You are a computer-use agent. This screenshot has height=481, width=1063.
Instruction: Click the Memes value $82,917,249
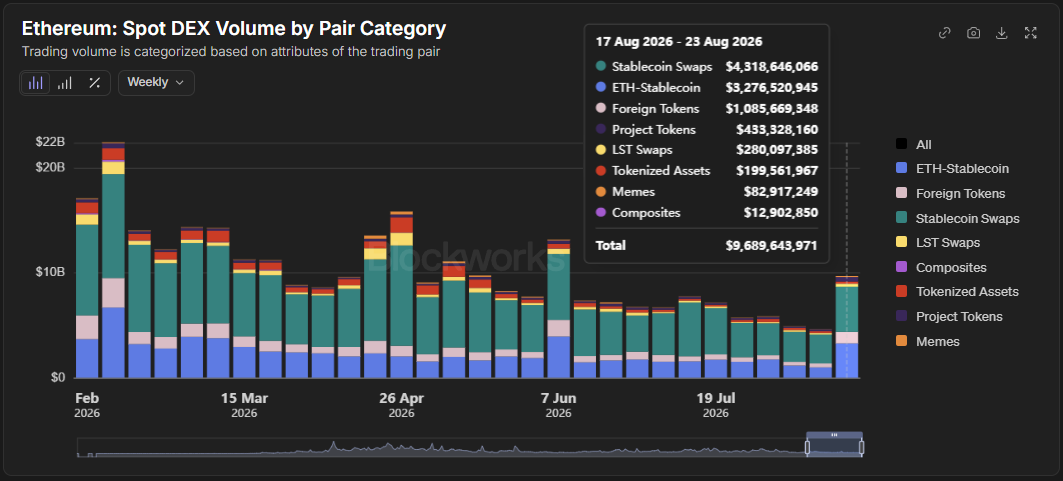point(780,192)
